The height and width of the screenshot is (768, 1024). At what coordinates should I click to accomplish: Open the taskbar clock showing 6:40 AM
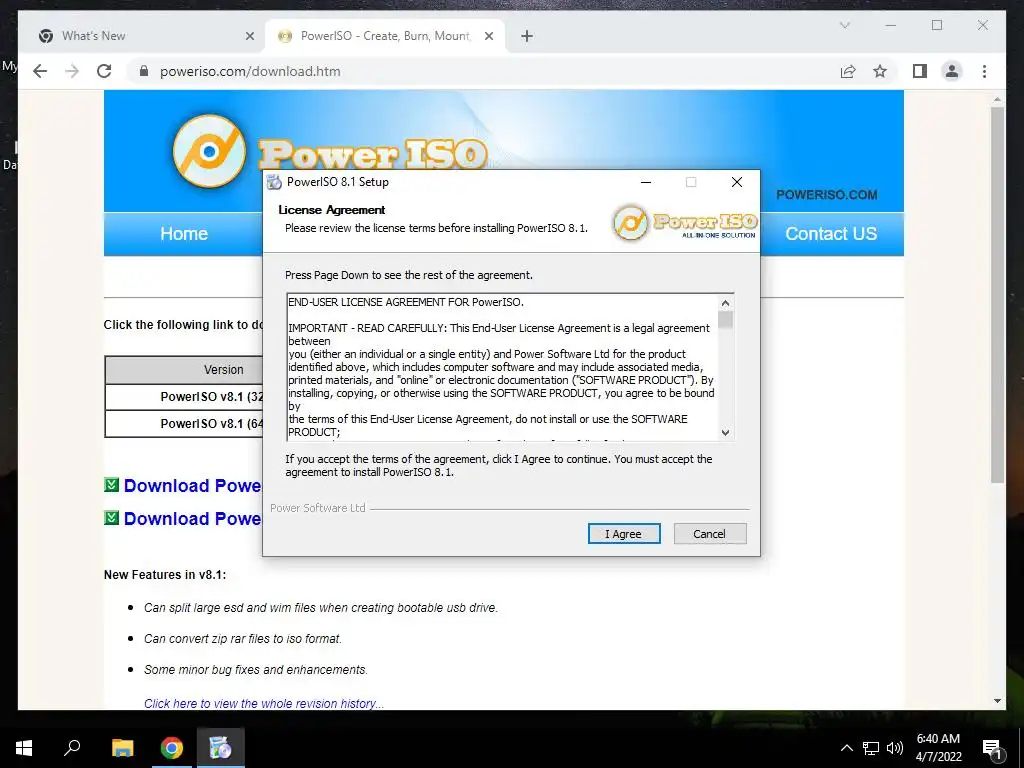938,748
